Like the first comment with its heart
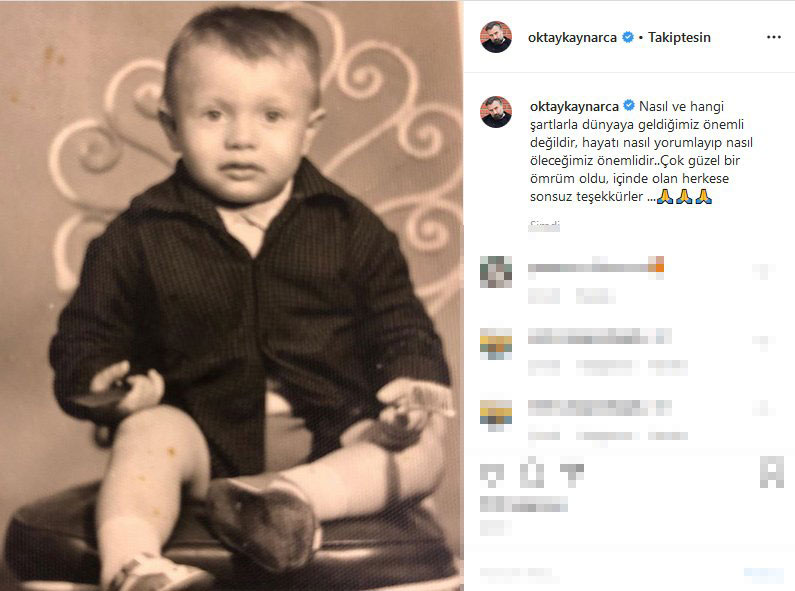Image resolution: width=795 pixels, height=591 pixels. coord(765,271)
